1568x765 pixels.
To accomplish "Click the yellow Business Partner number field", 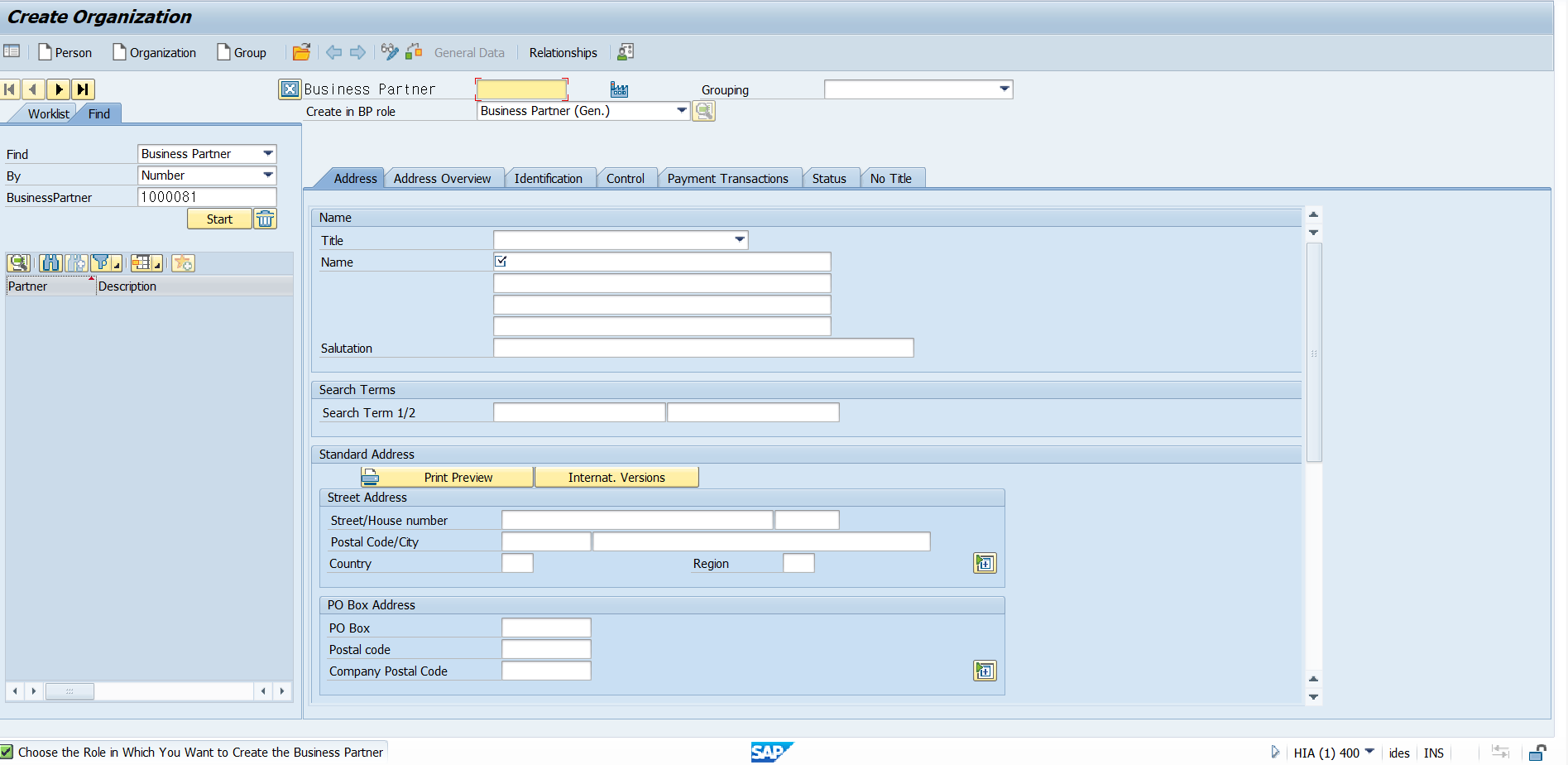I will (x=521, y=89).
